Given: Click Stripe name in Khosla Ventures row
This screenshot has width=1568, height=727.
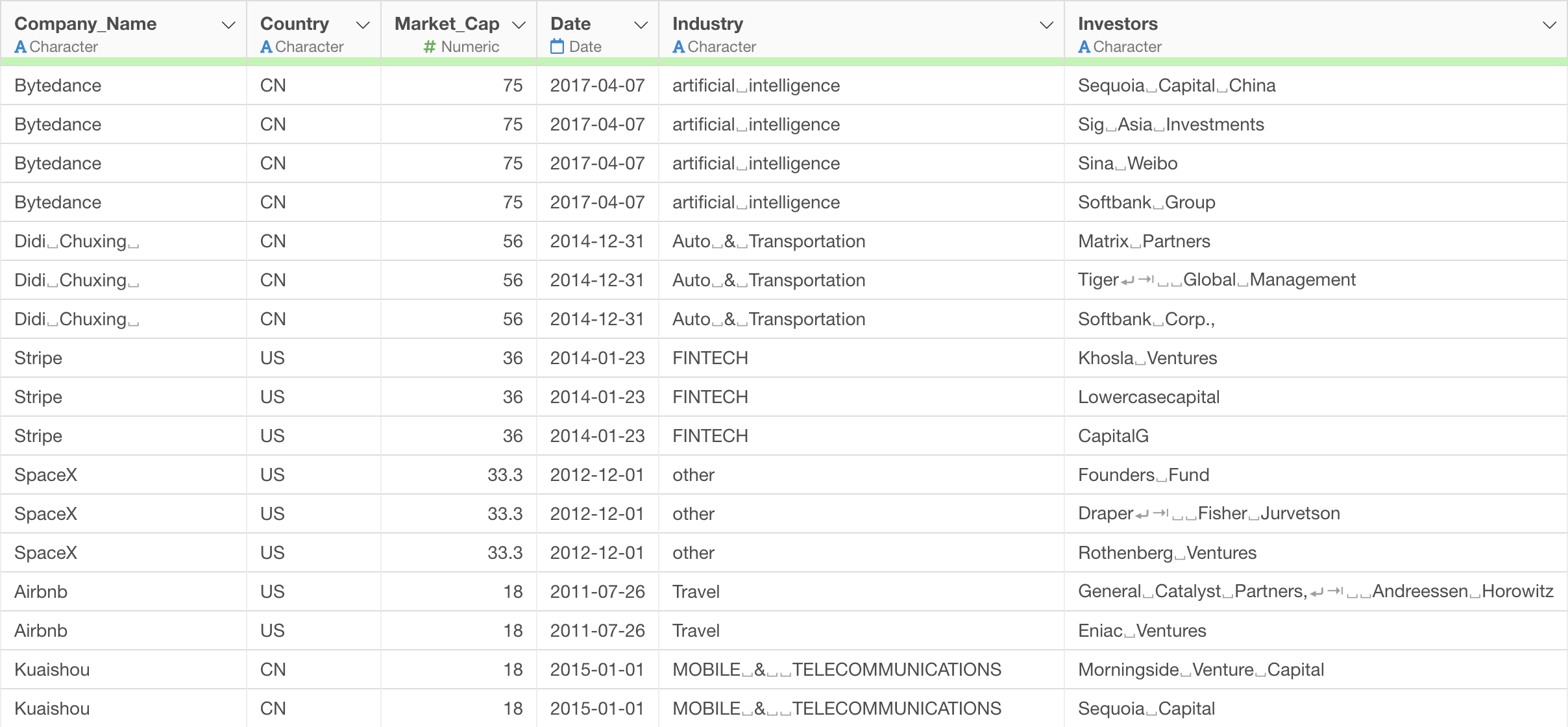Looking at the screenshot, I should click(38, 358).
